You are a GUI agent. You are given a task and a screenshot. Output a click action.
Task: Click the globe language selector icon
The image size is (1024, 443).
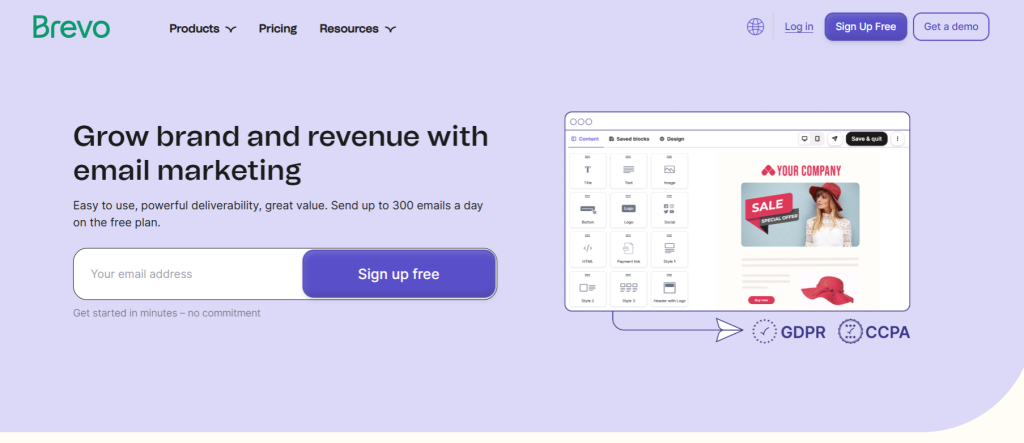[x=755, y=27]
